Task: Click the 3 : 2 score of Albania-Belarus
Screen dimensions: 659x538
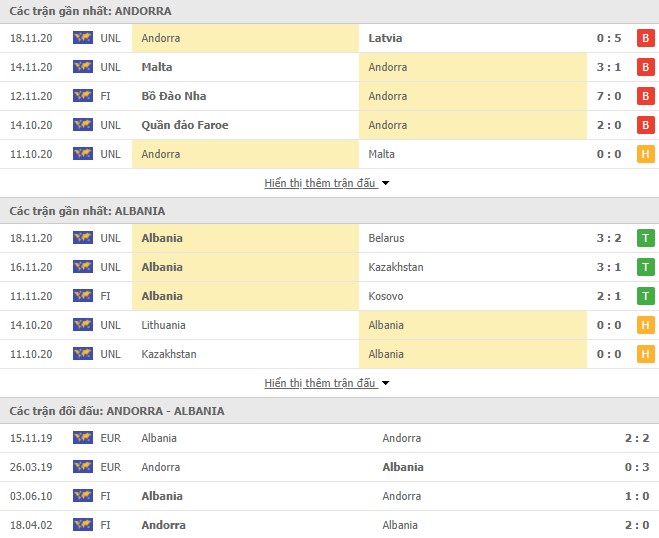Action: tap(609, 238)
